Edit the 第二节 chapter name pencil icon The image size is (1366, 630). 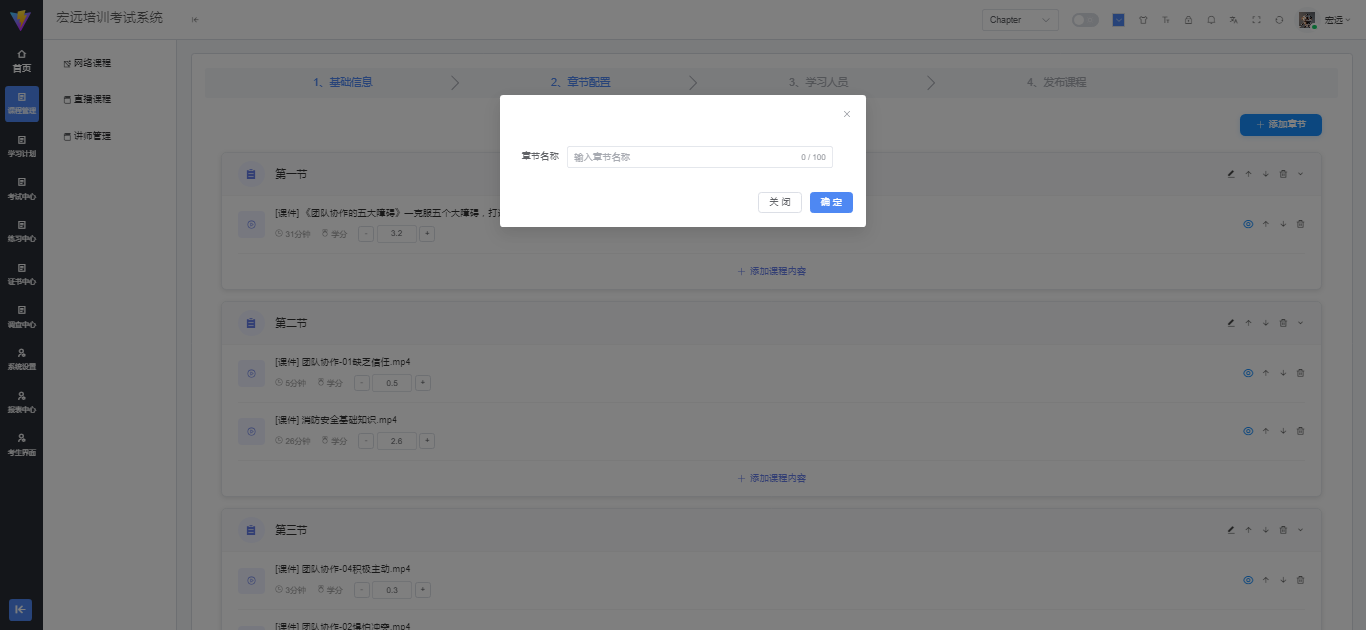tap(1230, 322)
